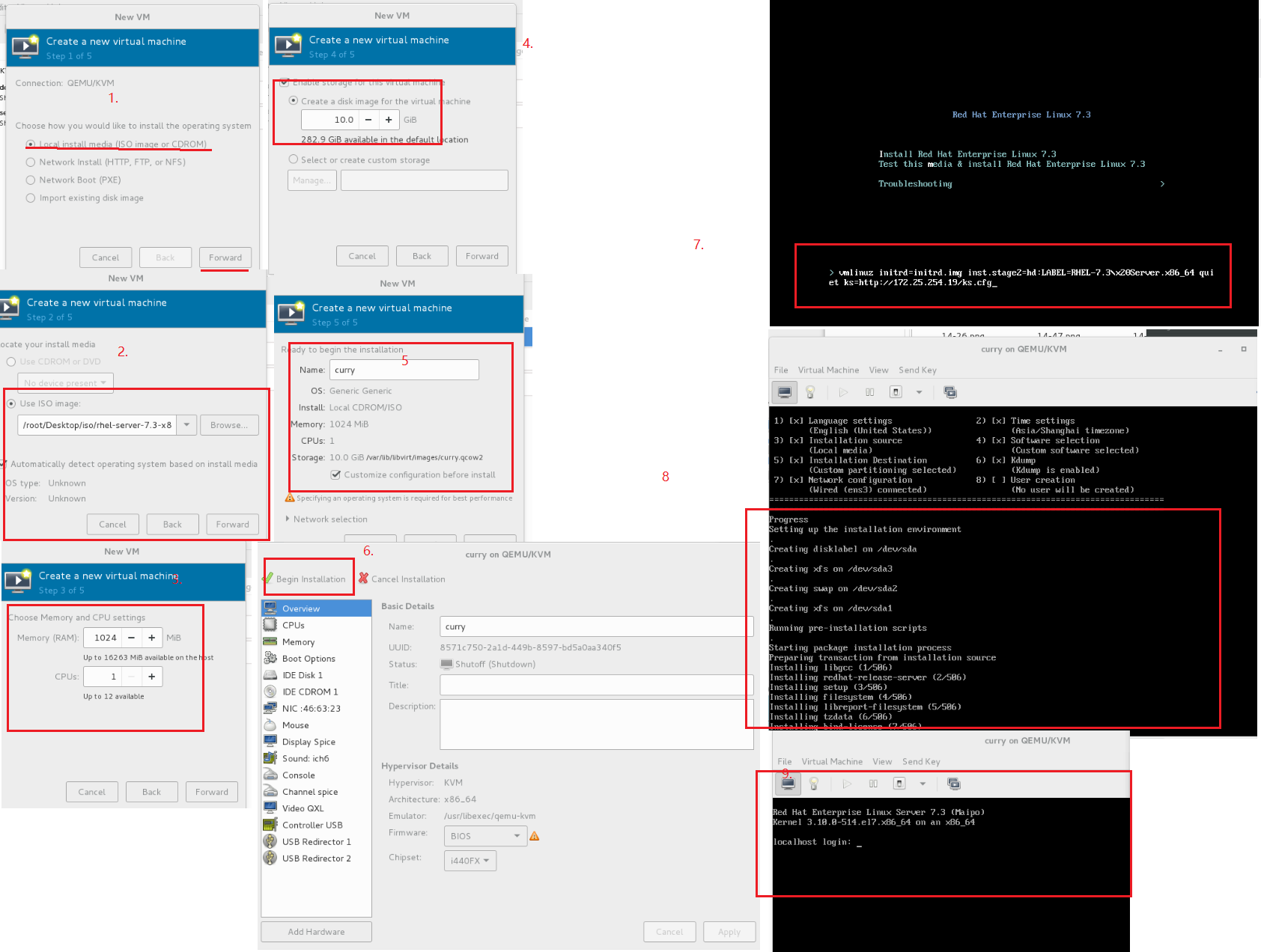Select Memory in the hardware list
1261x952 pixels.
(x=317, y=642)
